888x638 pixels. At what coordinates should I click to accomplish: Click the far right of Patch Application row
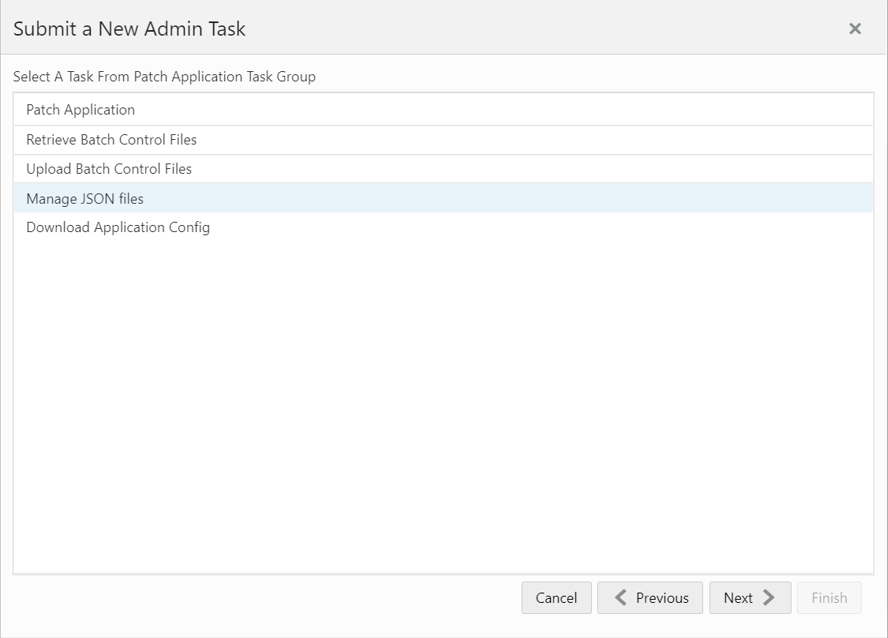(x=838, y=110)
